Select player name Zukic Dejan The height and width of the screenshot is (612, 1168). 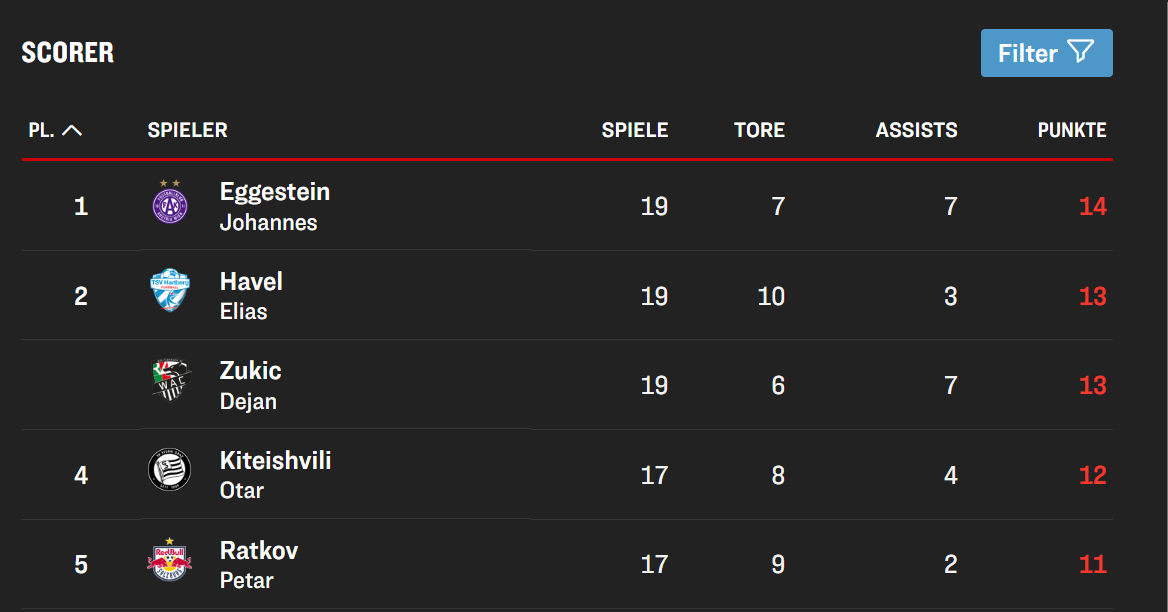(x=250, y=385)
